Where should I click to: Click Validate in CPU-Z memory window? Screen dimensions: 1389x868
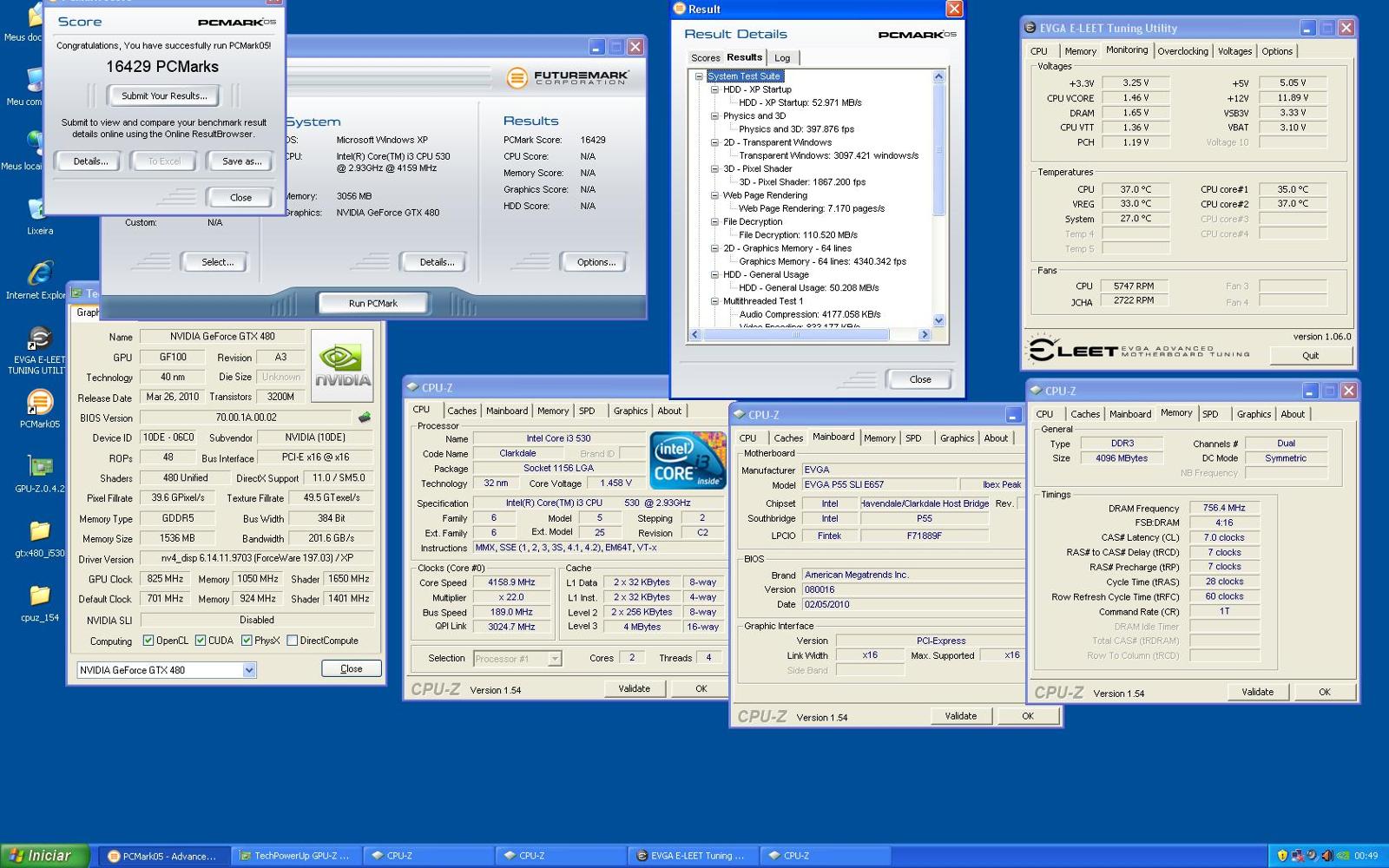pos(1257,692)
